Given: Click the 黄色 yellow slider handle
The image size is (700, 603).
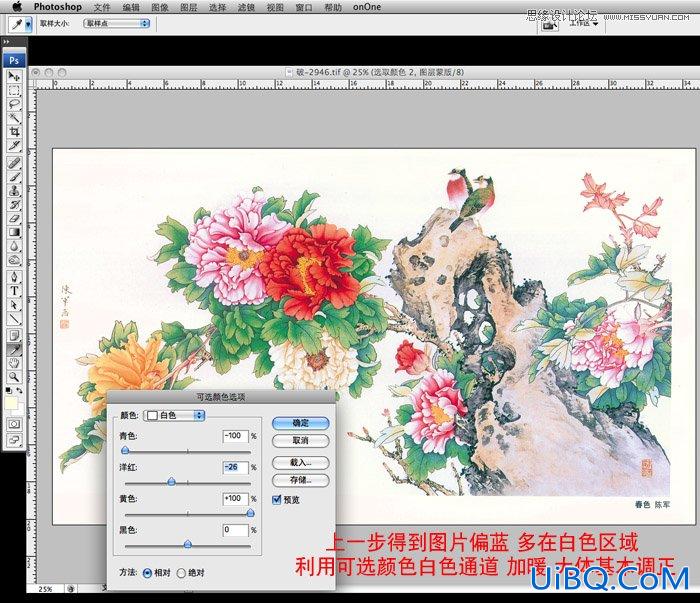Looking at the screenshot, I should (250, 513).
